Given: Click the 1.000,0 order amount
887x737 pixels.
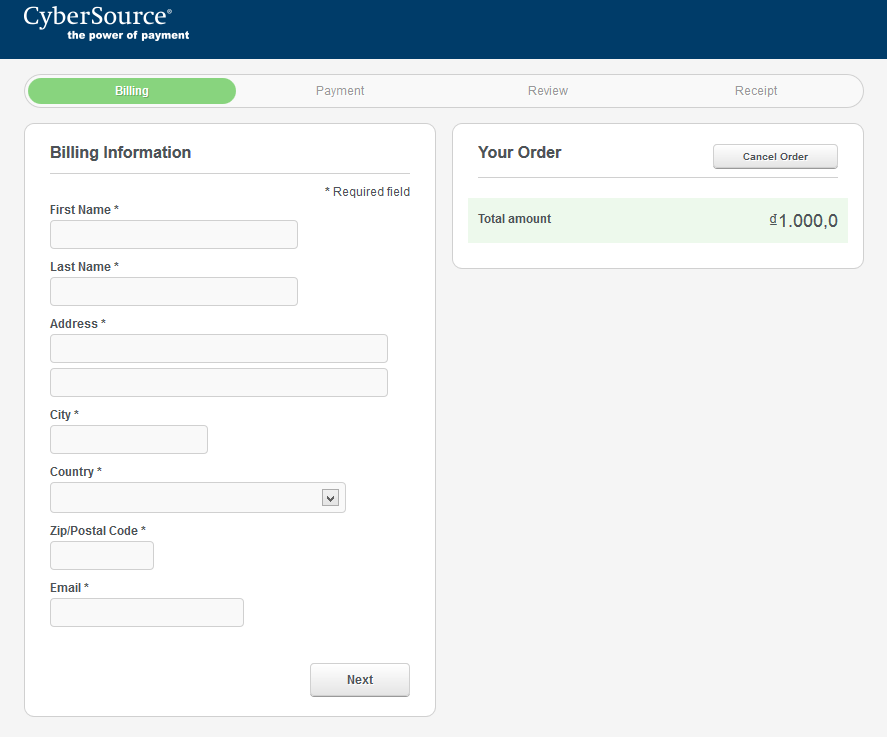Looking at the screenshot, I should tap(807, 221).
